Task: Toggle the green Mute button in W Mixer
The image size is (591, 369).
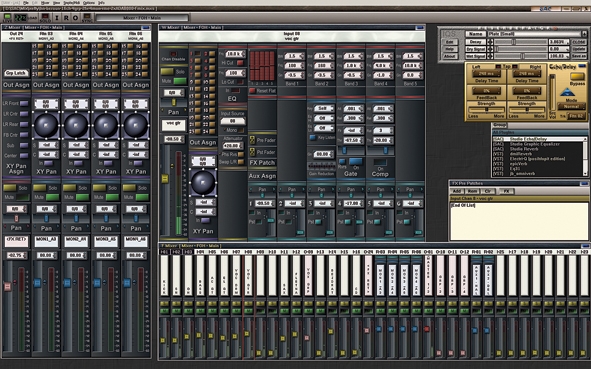Action: (180, 81)
